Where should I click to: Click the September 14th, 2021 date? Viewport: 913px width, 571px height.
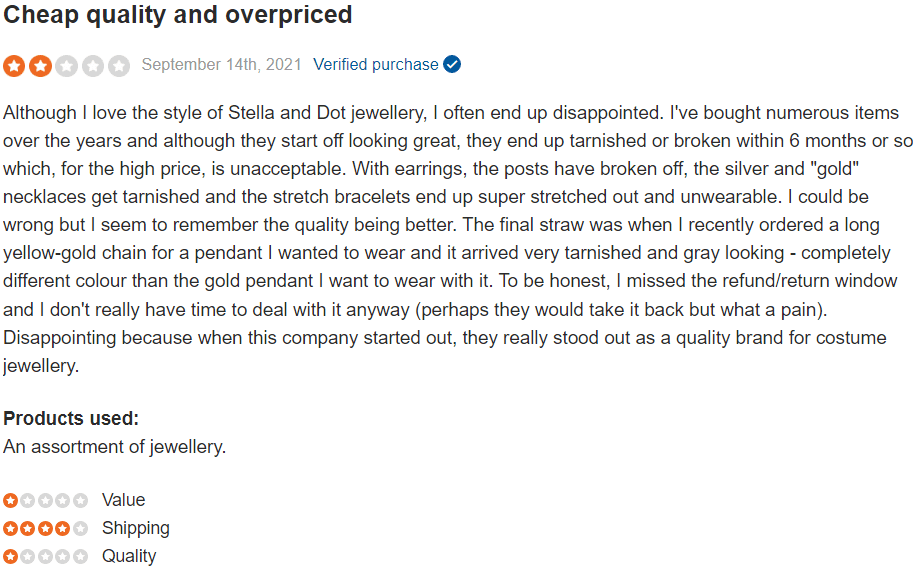[x=221, y=64]
